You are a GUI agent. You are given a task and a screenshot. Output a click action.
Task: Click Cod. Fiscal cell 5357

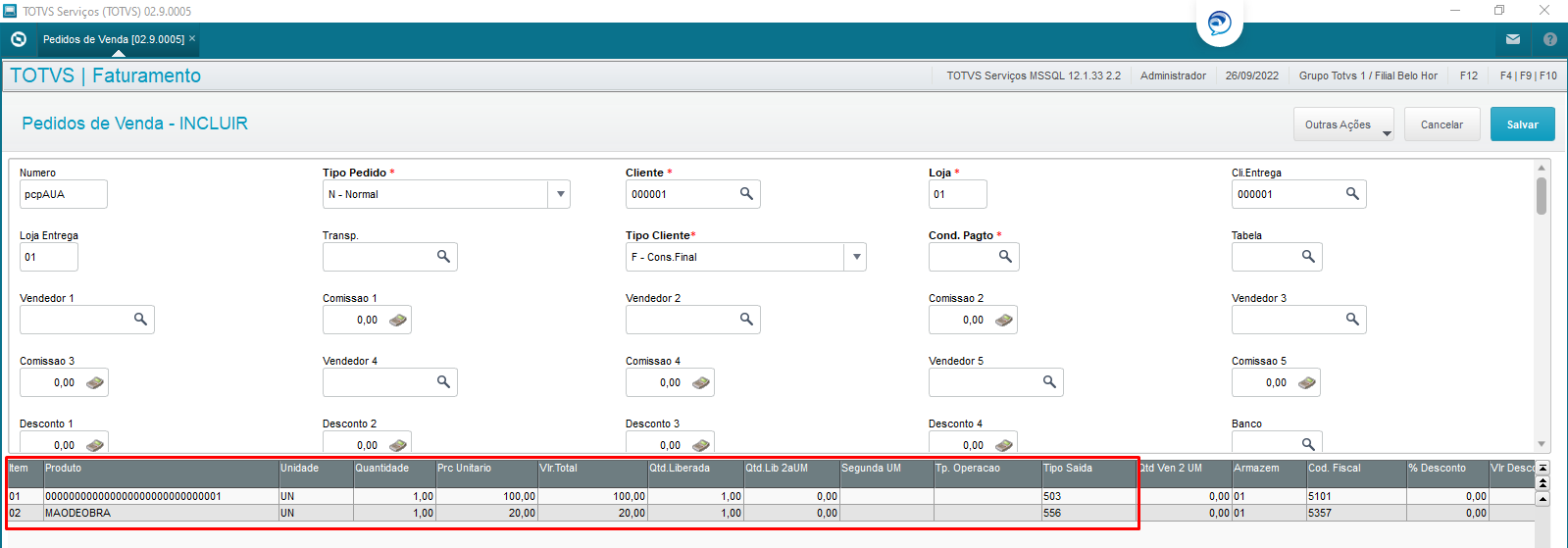coord(1356,513)
